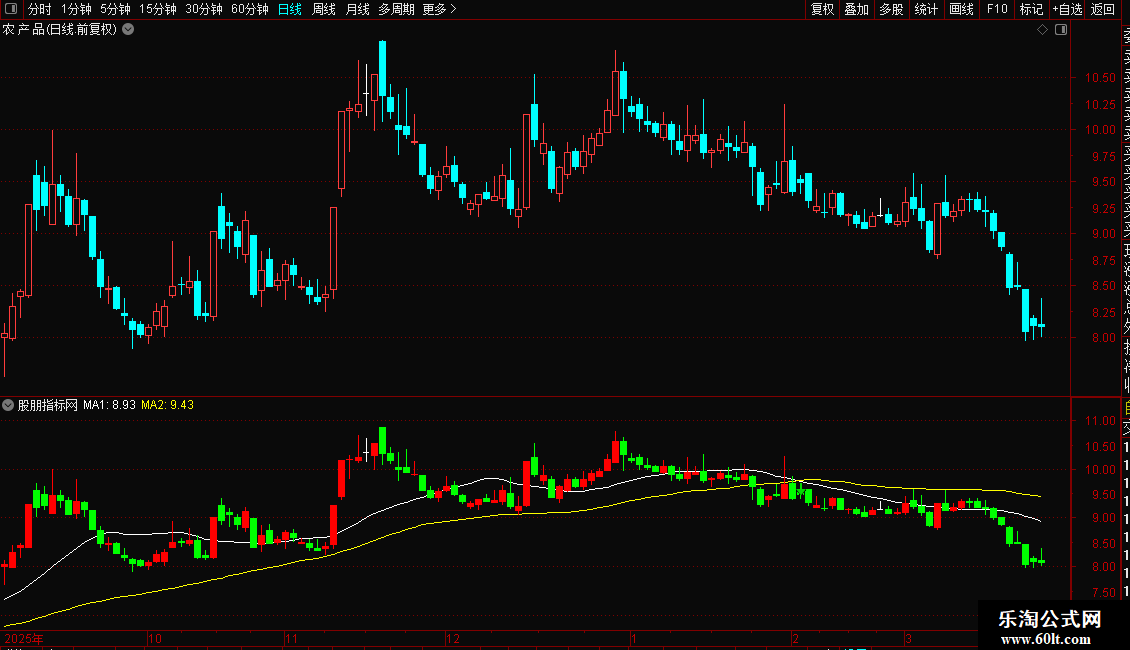1130x650 pixels.
Task: Open indicator dropdown beside 股朋指标网
Action: (8, 405)
